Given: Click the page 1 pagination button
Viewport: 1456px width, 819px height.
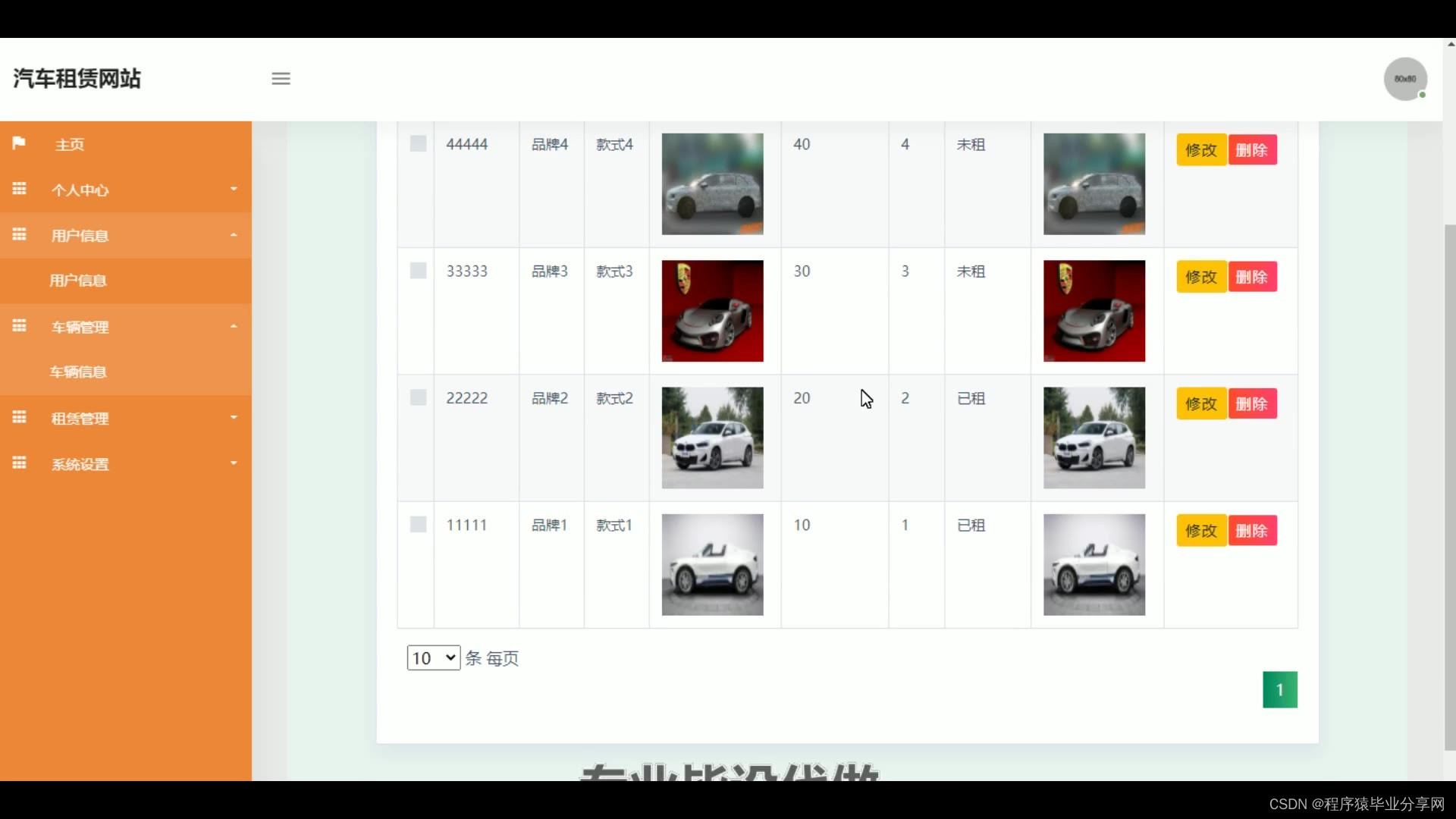Looking at the screenshot, I should 1279,689.
